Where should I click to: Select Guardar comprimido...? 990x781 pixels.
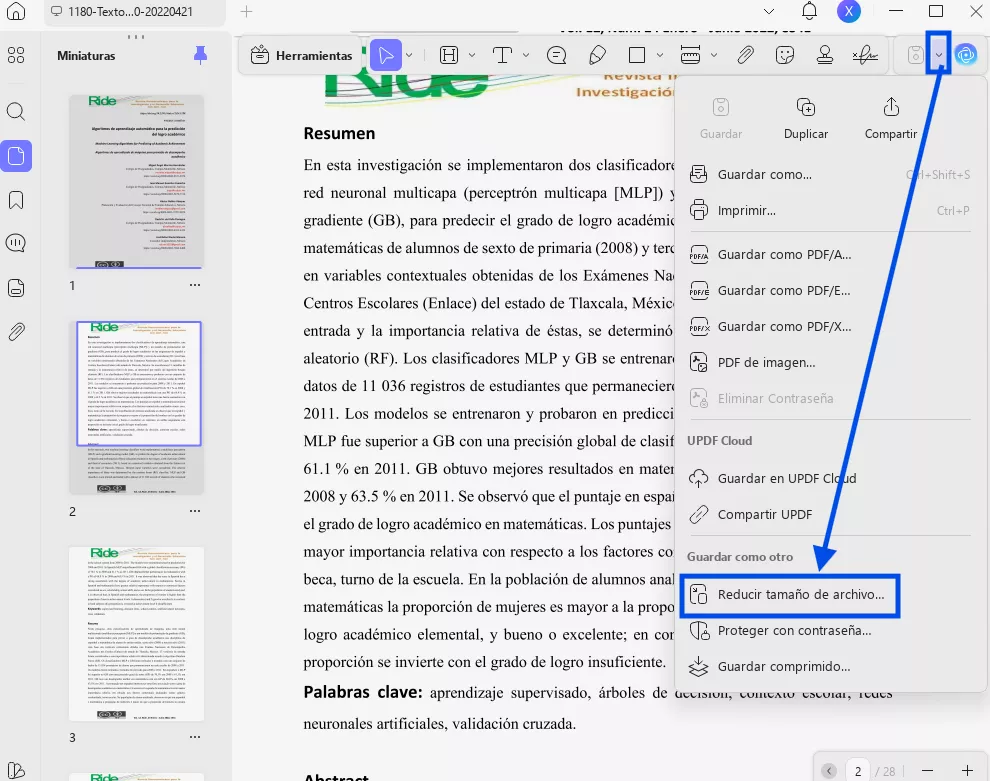point(830,667)
